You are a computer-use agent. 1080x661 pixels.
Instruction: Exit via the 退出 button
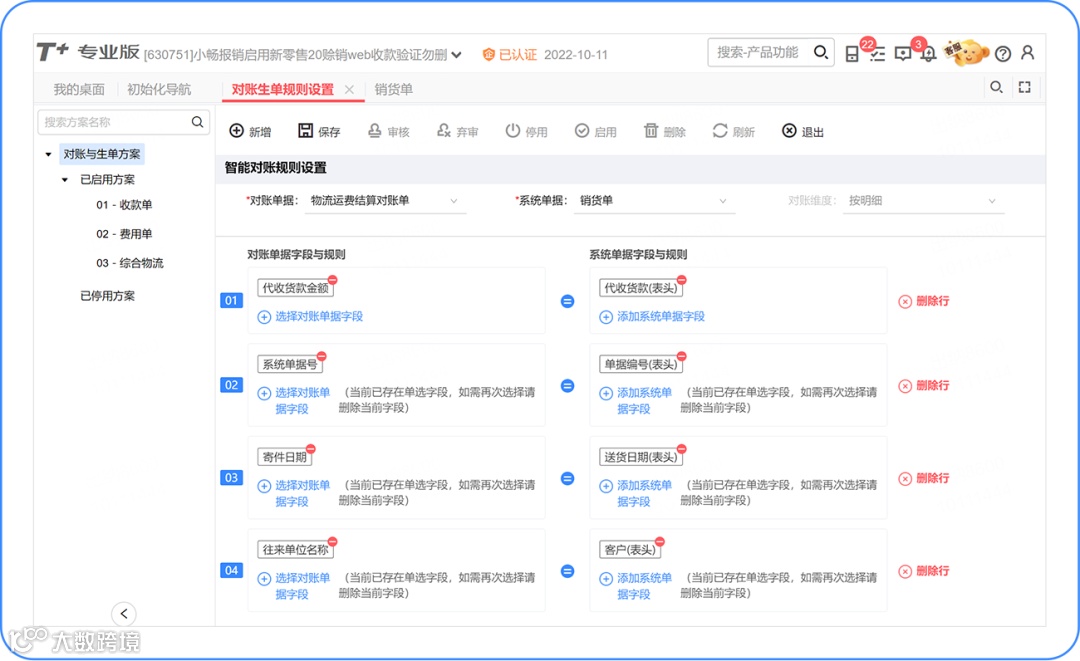point(803,131)
